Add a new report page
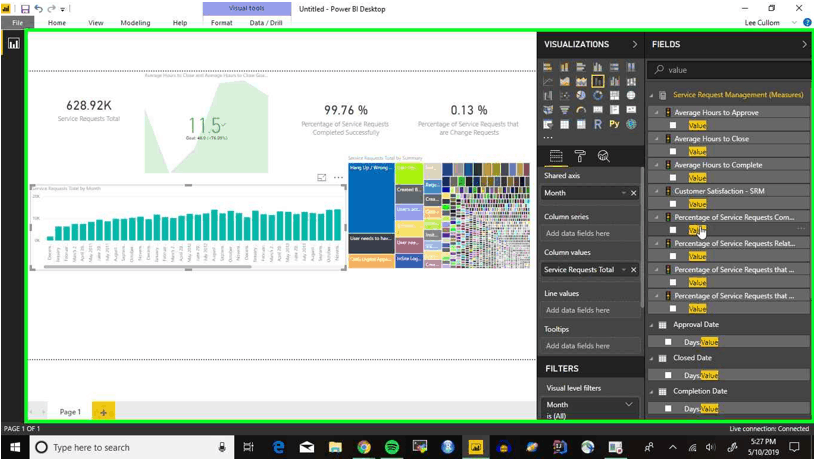 point(103,412)
